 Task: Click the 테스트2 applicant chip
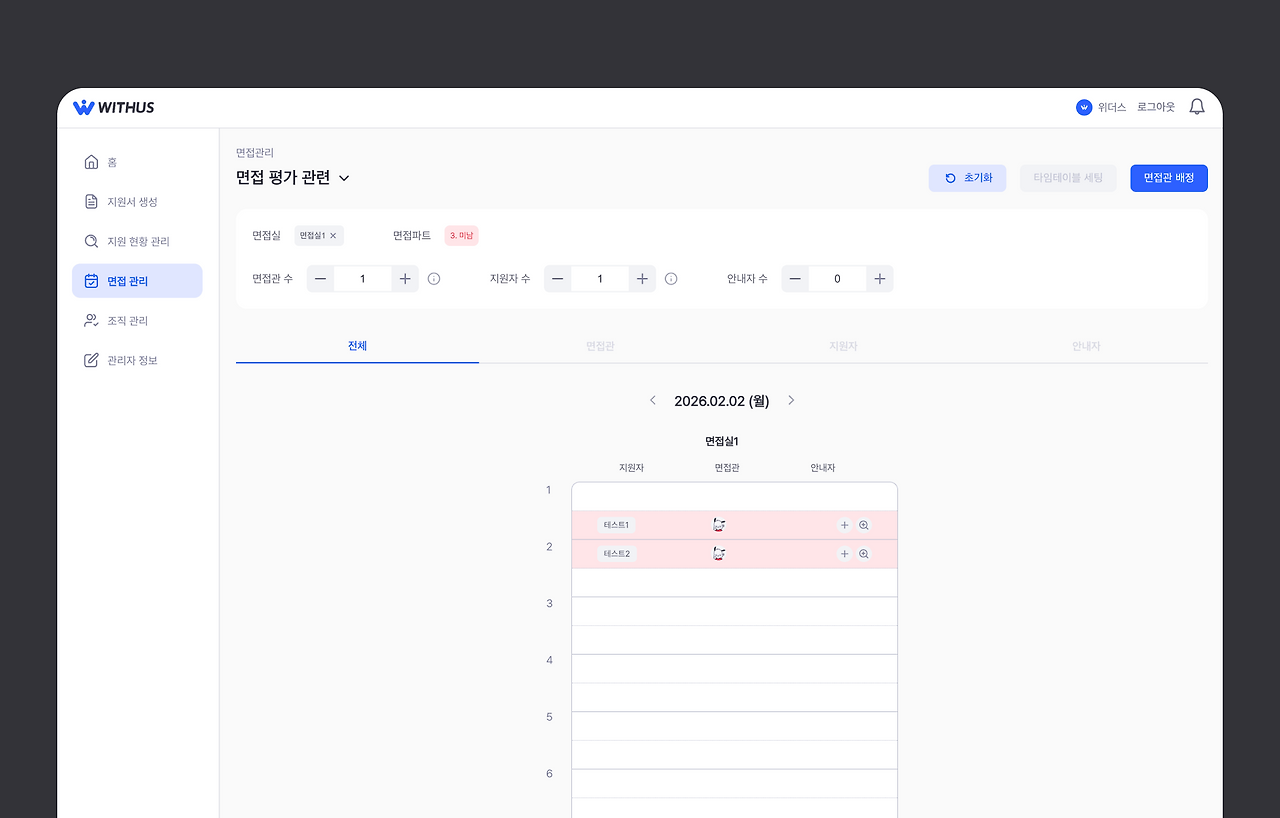pos(617,554)
